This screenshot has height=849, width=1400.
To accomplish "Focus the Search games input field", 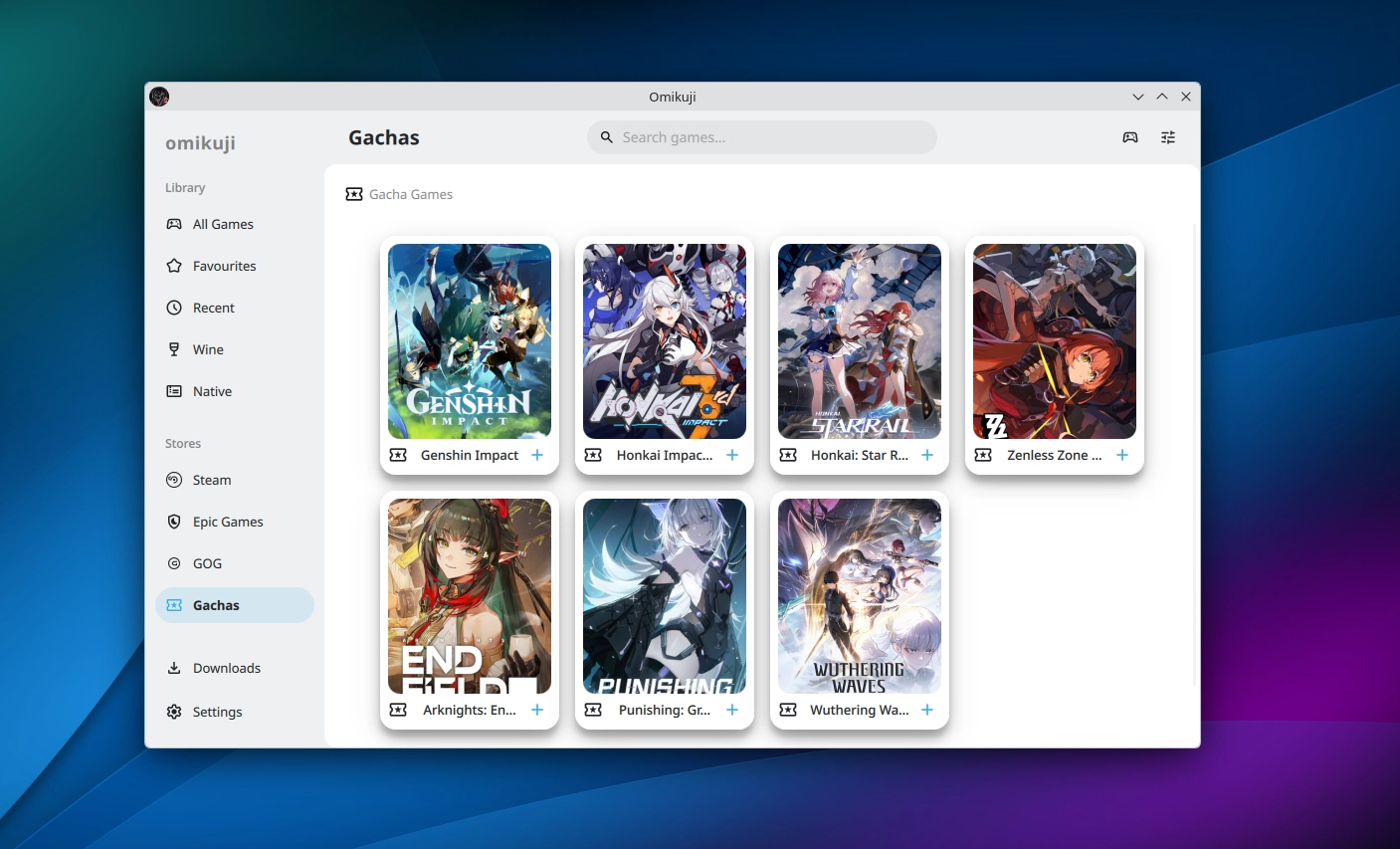I will tap(762, 137).
